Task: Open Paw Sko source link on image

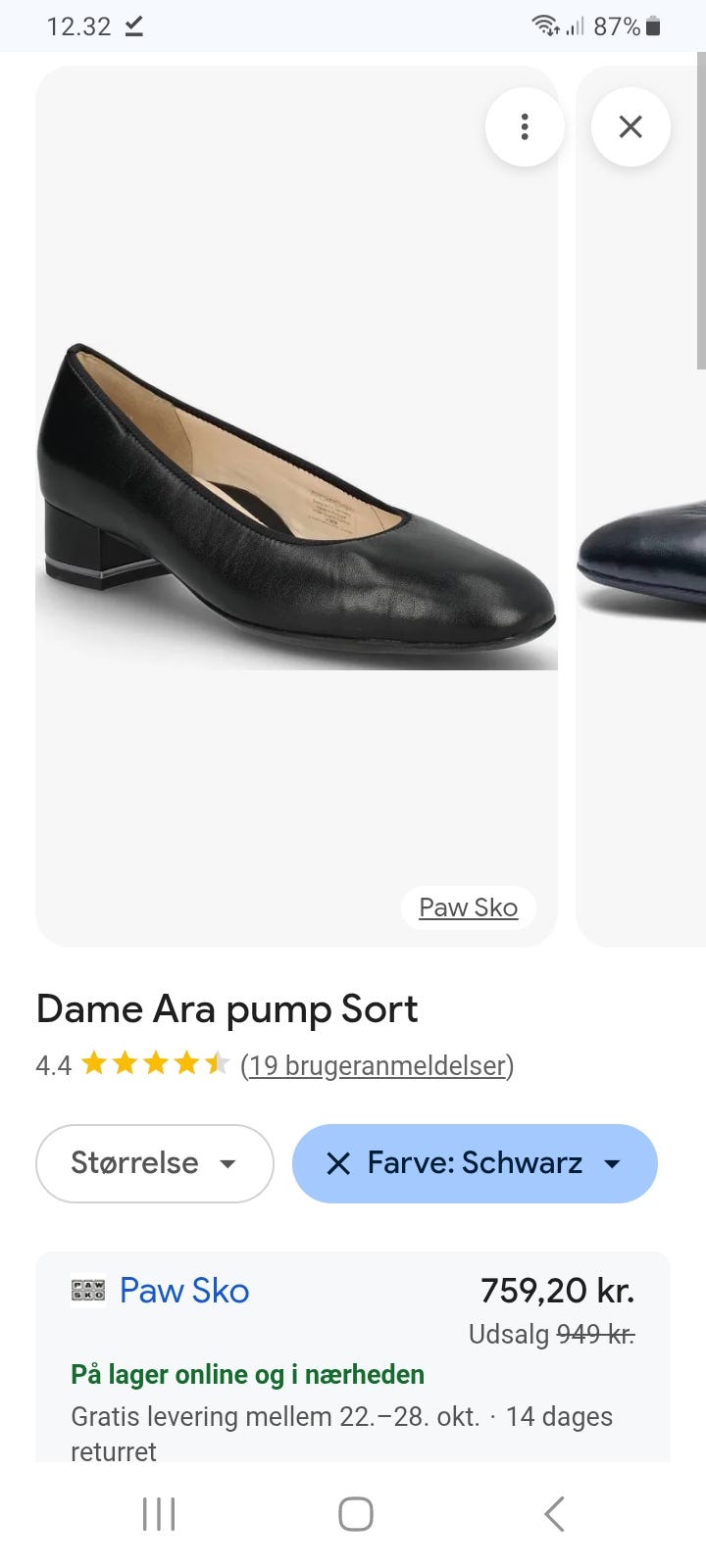Action: [x=468, y=907]
